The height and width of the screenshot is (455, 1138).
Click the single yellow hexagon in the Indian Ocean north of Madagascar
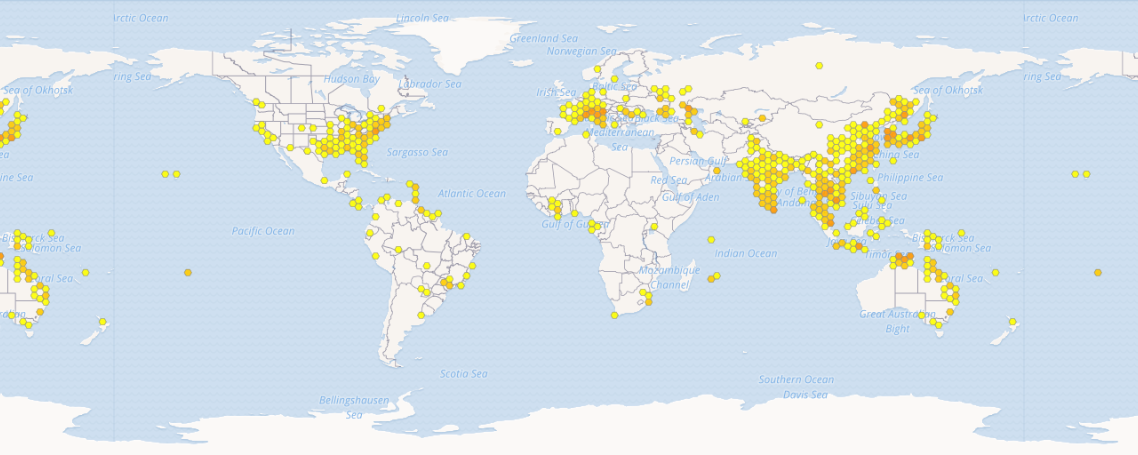pyautogui.click(x=711, y=240)
